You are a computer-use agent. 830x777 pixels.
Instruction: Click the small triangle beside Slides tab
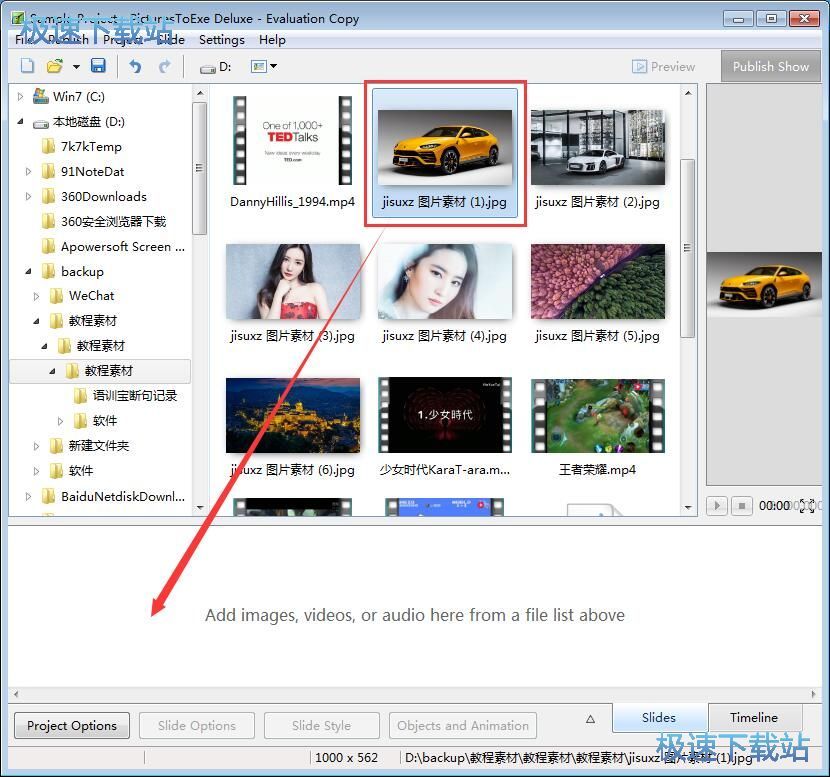[x=590, y=718]
